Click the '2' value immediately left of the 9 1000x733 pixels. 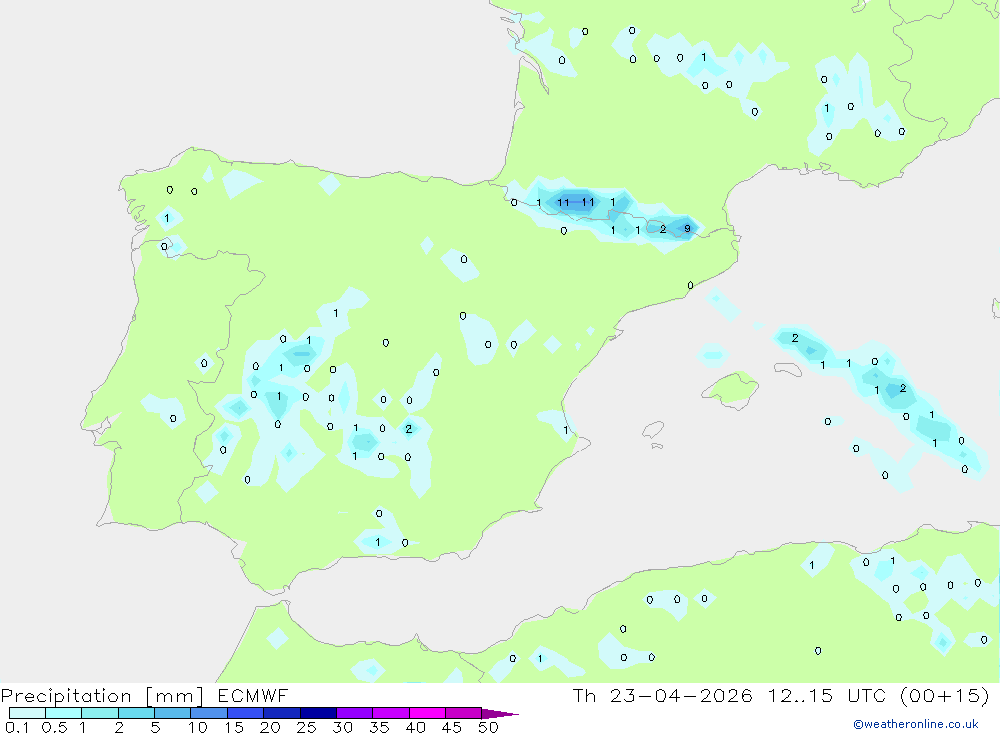coord(663,228)
